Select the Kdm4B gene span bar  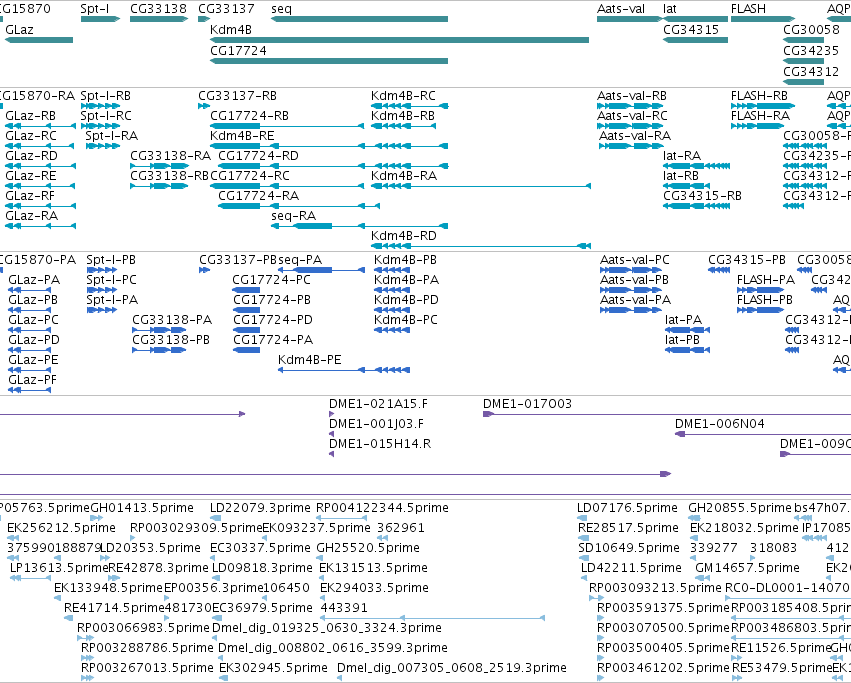tap(399, 40)
